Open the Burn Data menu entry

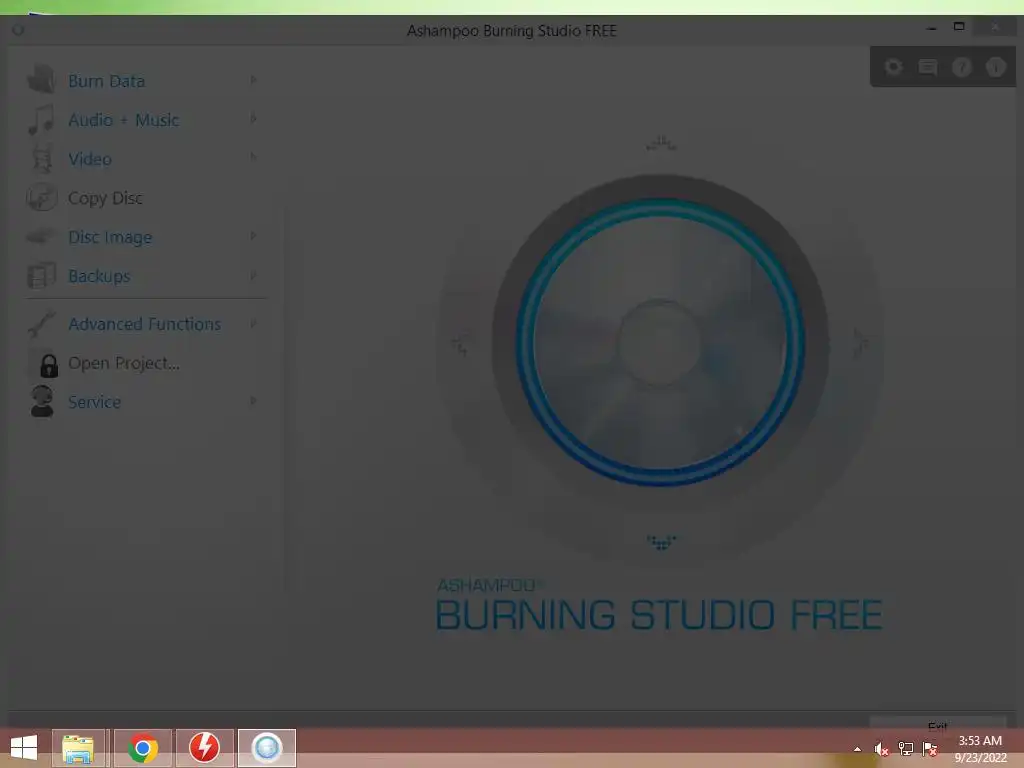coord(106,81)
